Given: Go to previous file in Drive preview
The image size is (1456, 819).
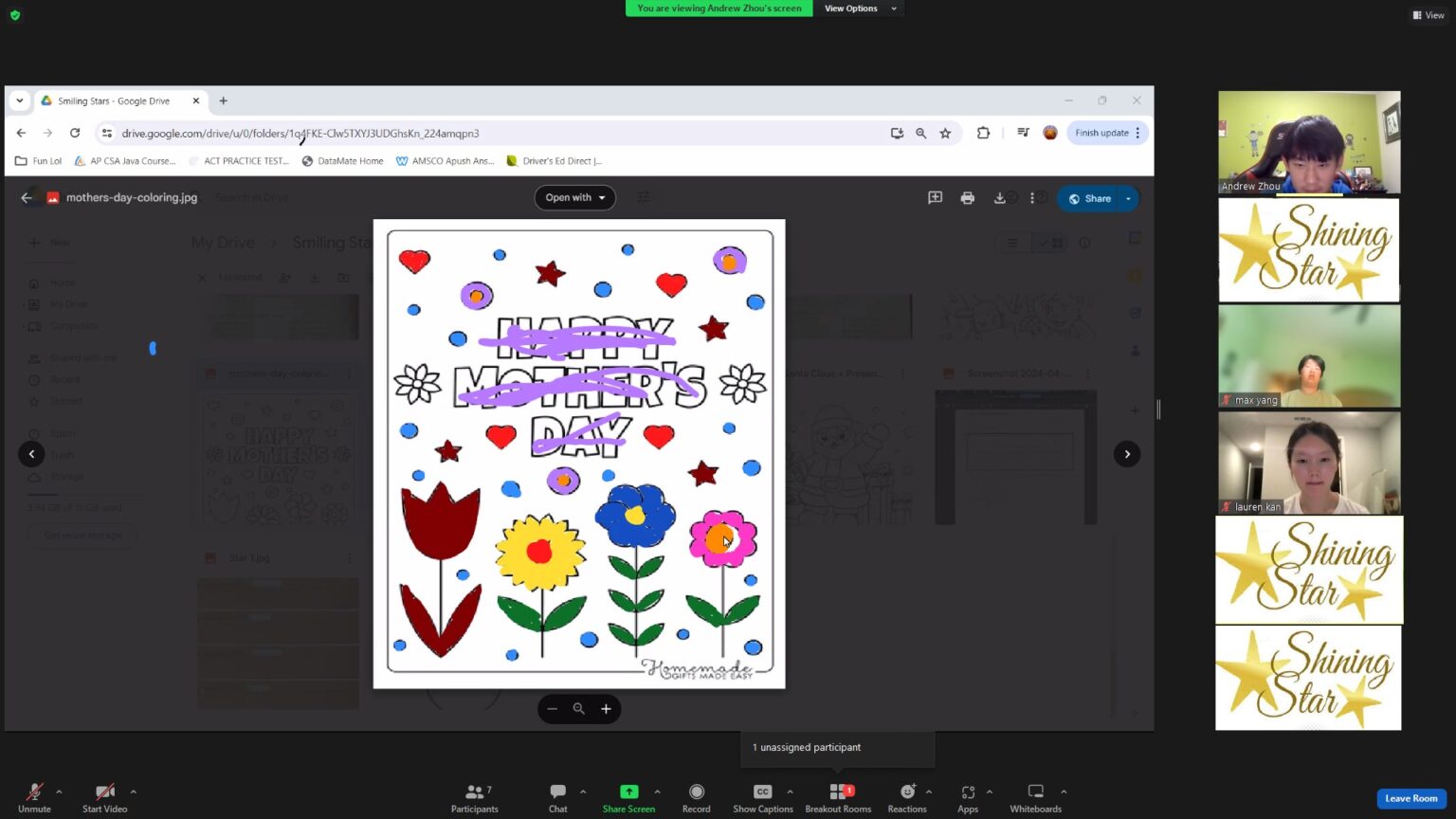Looking at the screenshot, I should [31, 454].
